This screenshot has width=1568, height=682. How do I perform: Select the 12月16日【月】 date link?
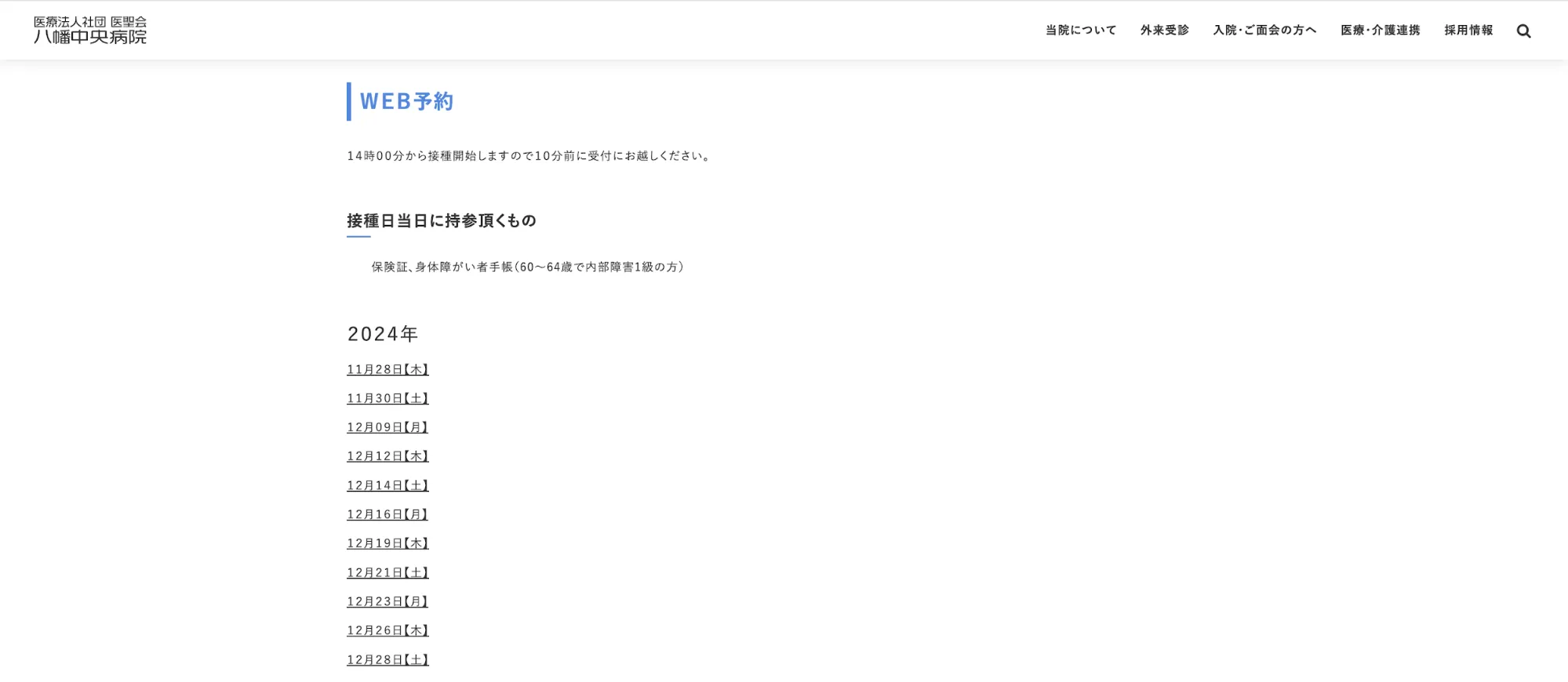click(387, 514)
